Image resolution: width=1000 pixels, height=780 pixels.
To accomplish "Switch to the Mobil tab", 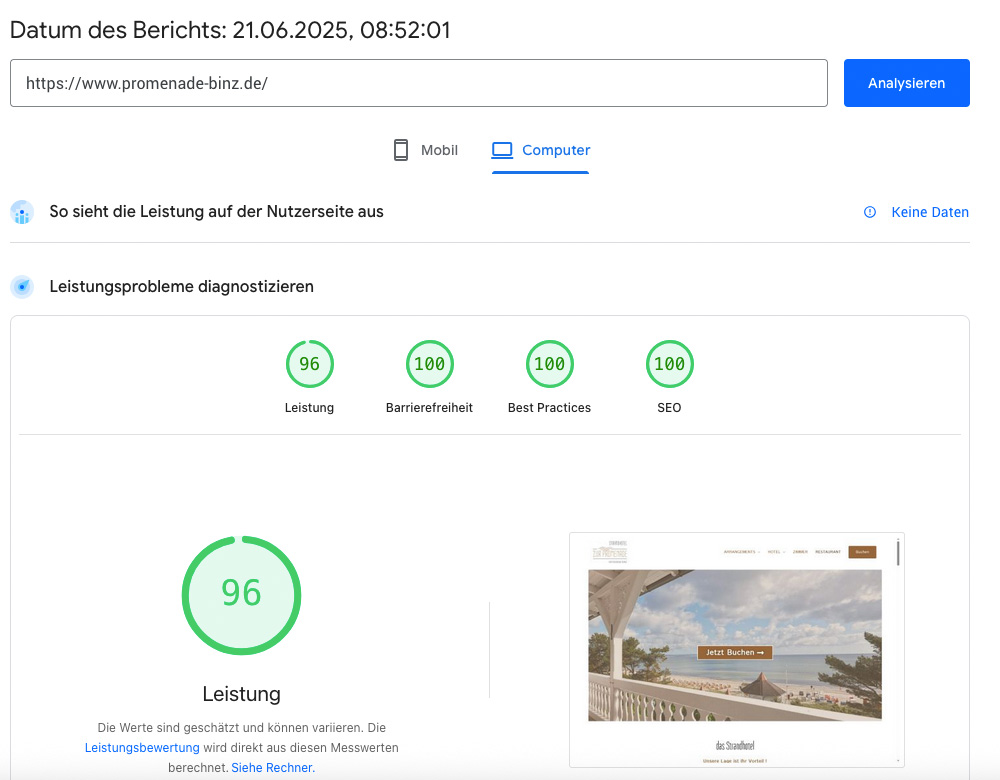I will [425, 151].
